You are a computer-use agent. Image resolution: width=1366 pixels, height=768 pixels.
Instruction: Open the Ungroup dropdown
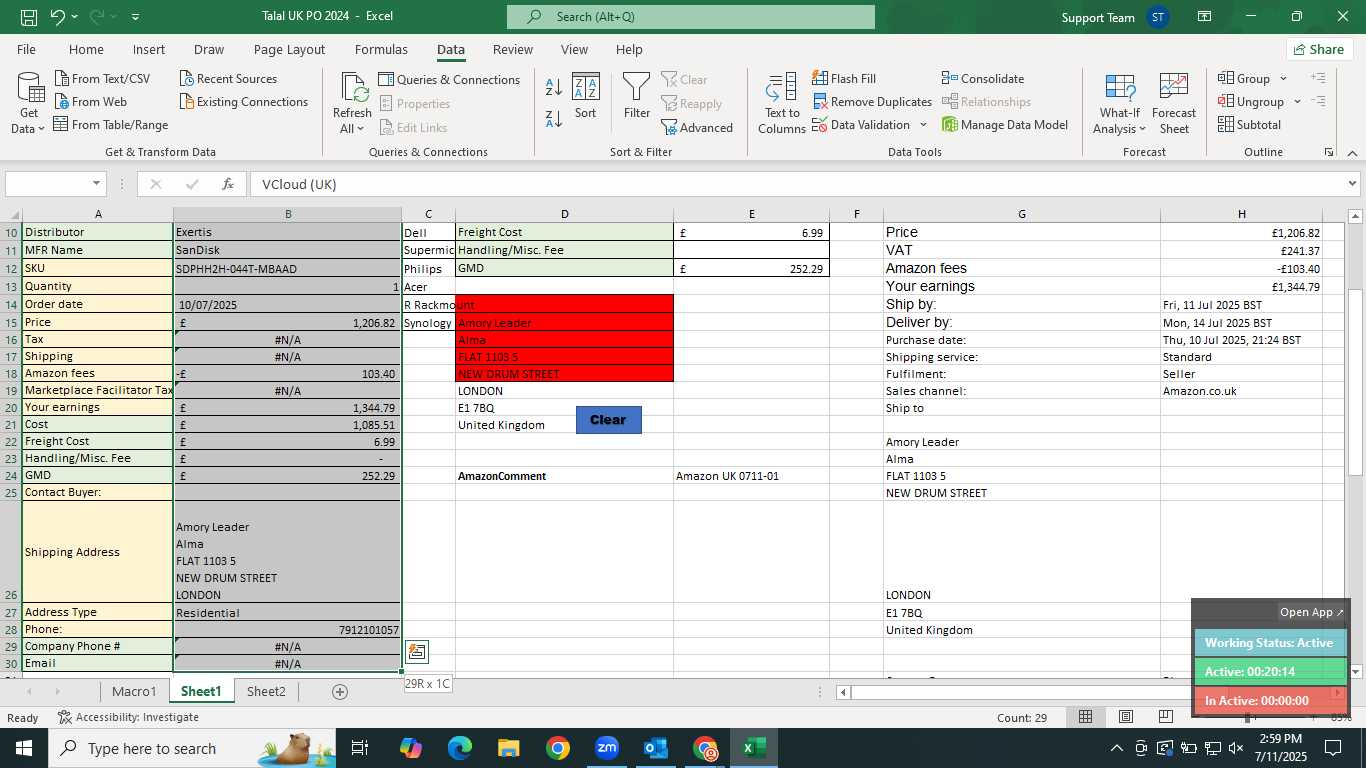tap(1259, 102)
